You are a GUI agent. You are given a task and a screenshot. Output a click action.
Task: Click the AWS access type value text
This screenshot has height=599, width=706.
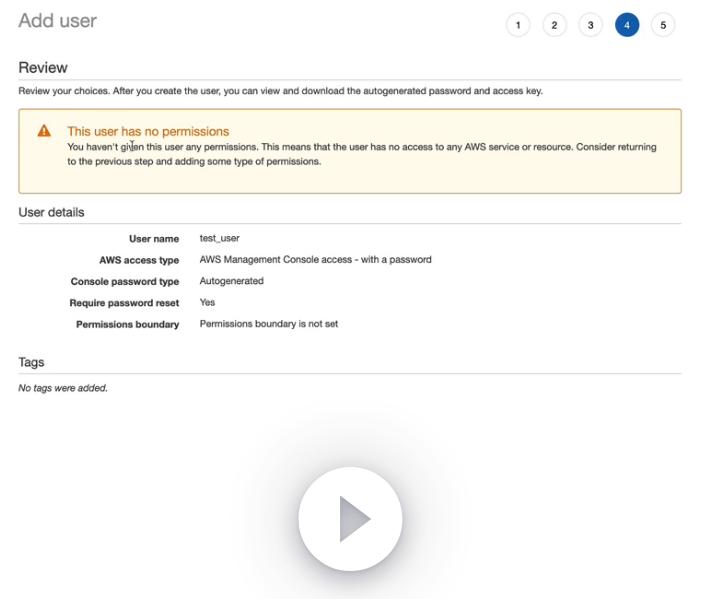click(315, 259)
